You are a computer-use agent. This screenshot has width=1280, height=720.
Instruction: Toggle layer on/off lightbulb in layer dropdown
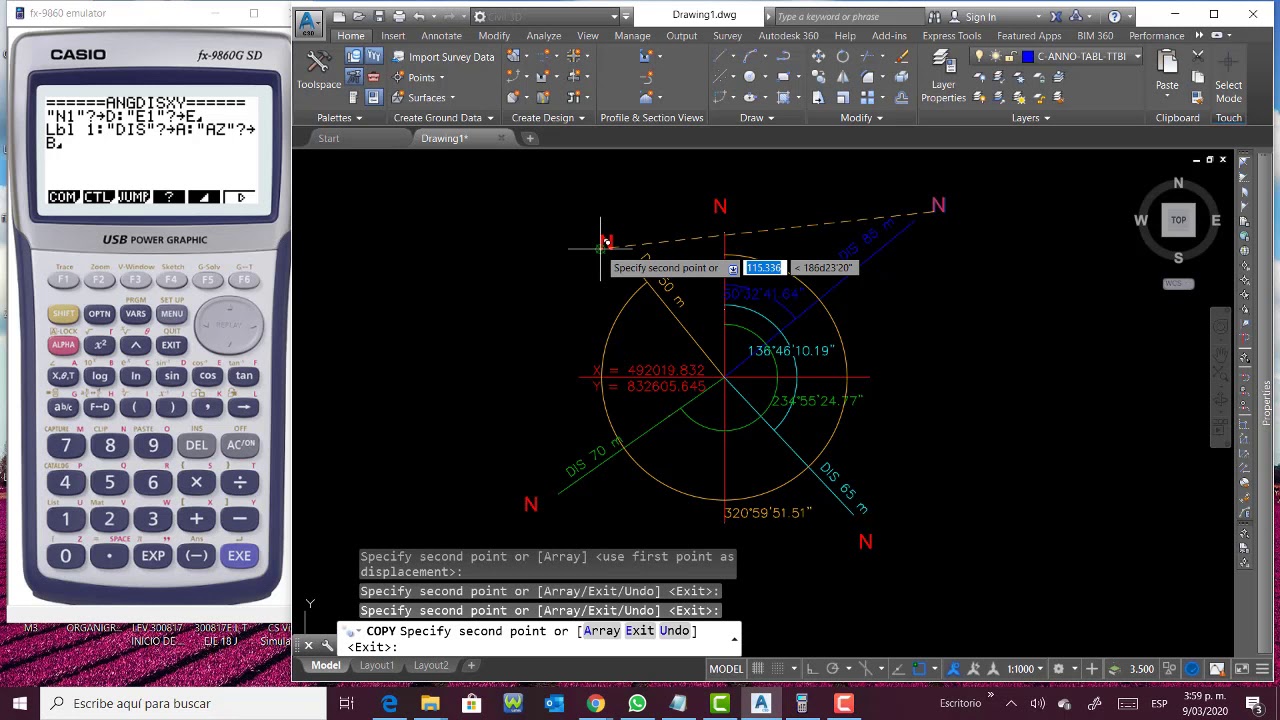tap(979, 57)
